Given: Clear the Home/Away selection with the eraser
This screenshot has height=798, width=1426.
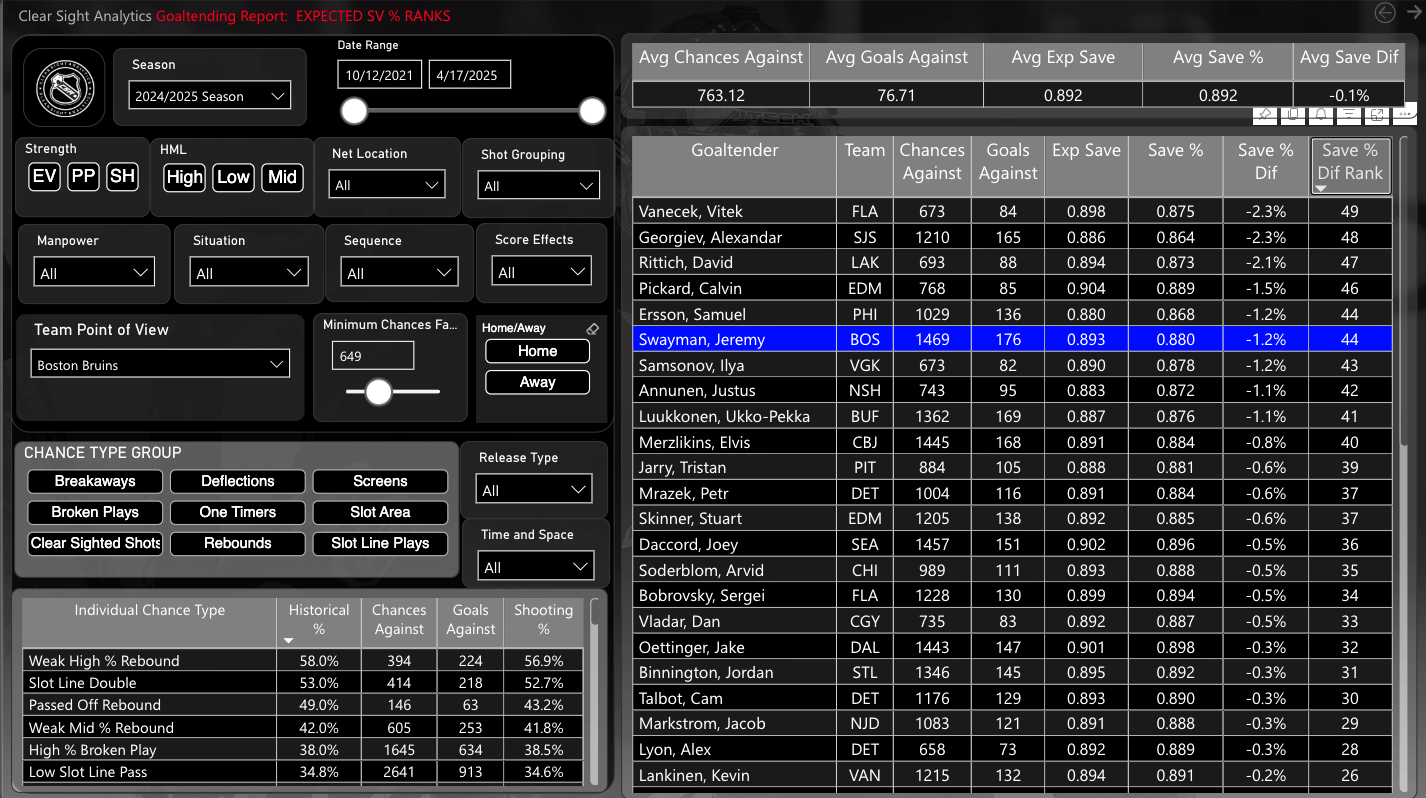Looking at the screenshot, I should click(x=592, y=328).
